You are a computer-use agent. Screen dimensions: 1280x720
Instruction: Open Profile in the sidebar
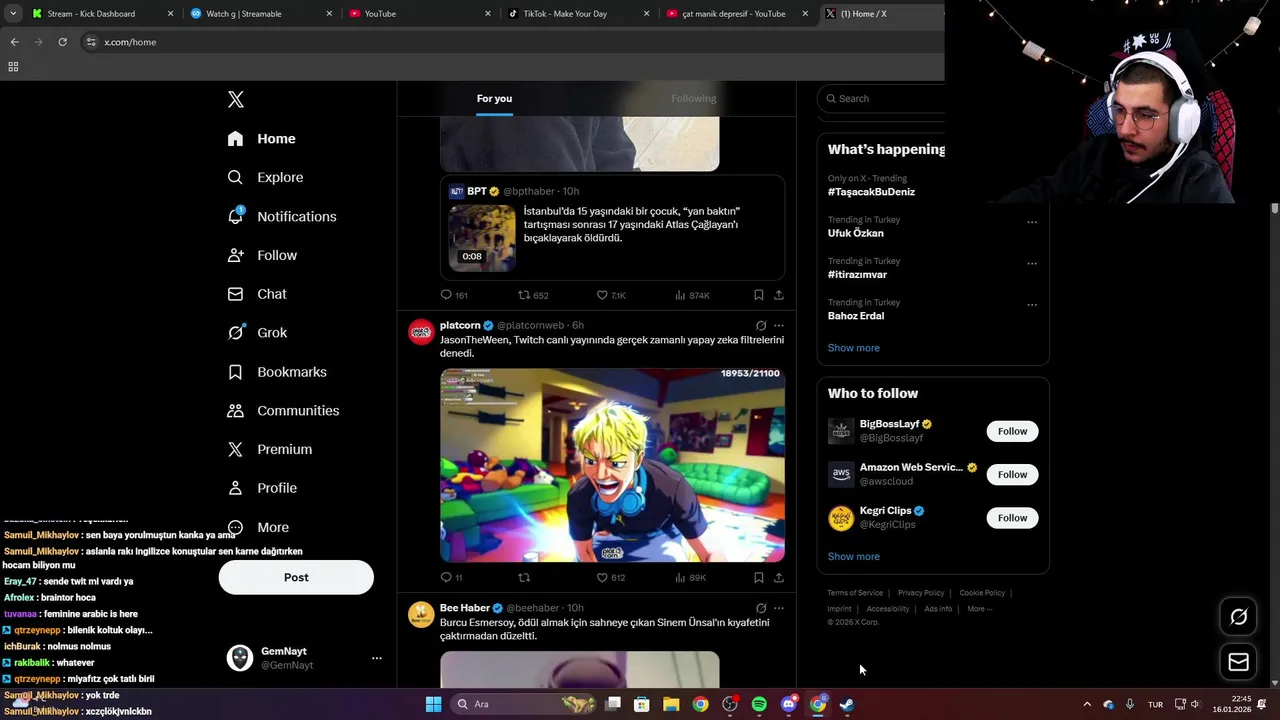(x=263, y=488)
